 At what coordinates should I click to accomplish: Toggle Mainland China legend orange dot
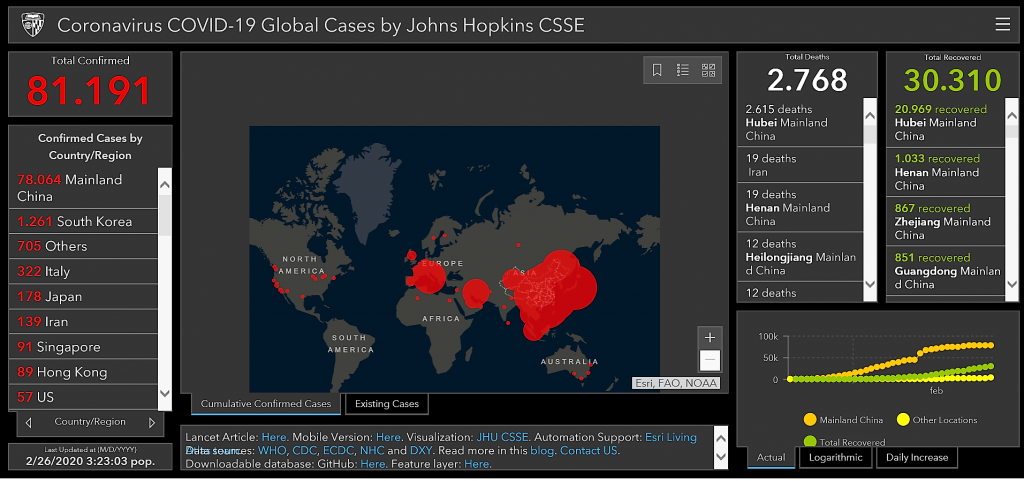pos(810,420)
